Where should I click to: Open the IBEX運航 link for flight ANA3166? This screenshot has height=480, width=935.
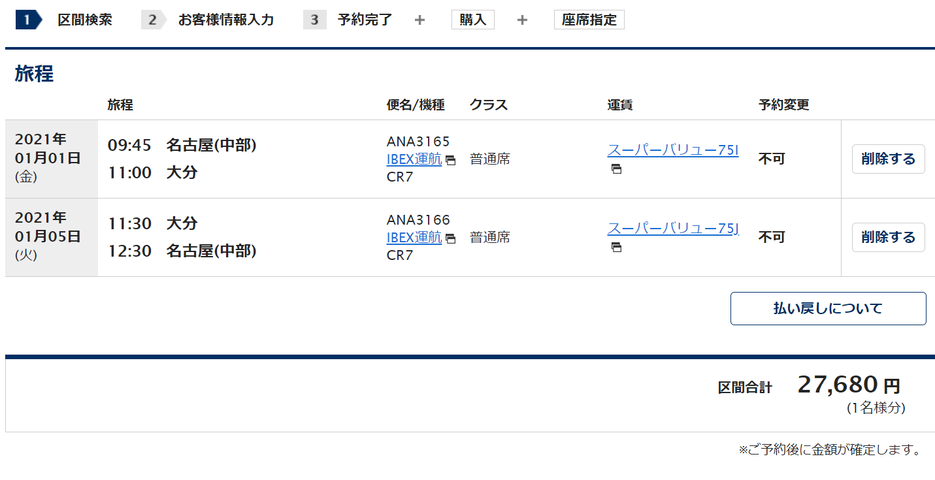414,237
